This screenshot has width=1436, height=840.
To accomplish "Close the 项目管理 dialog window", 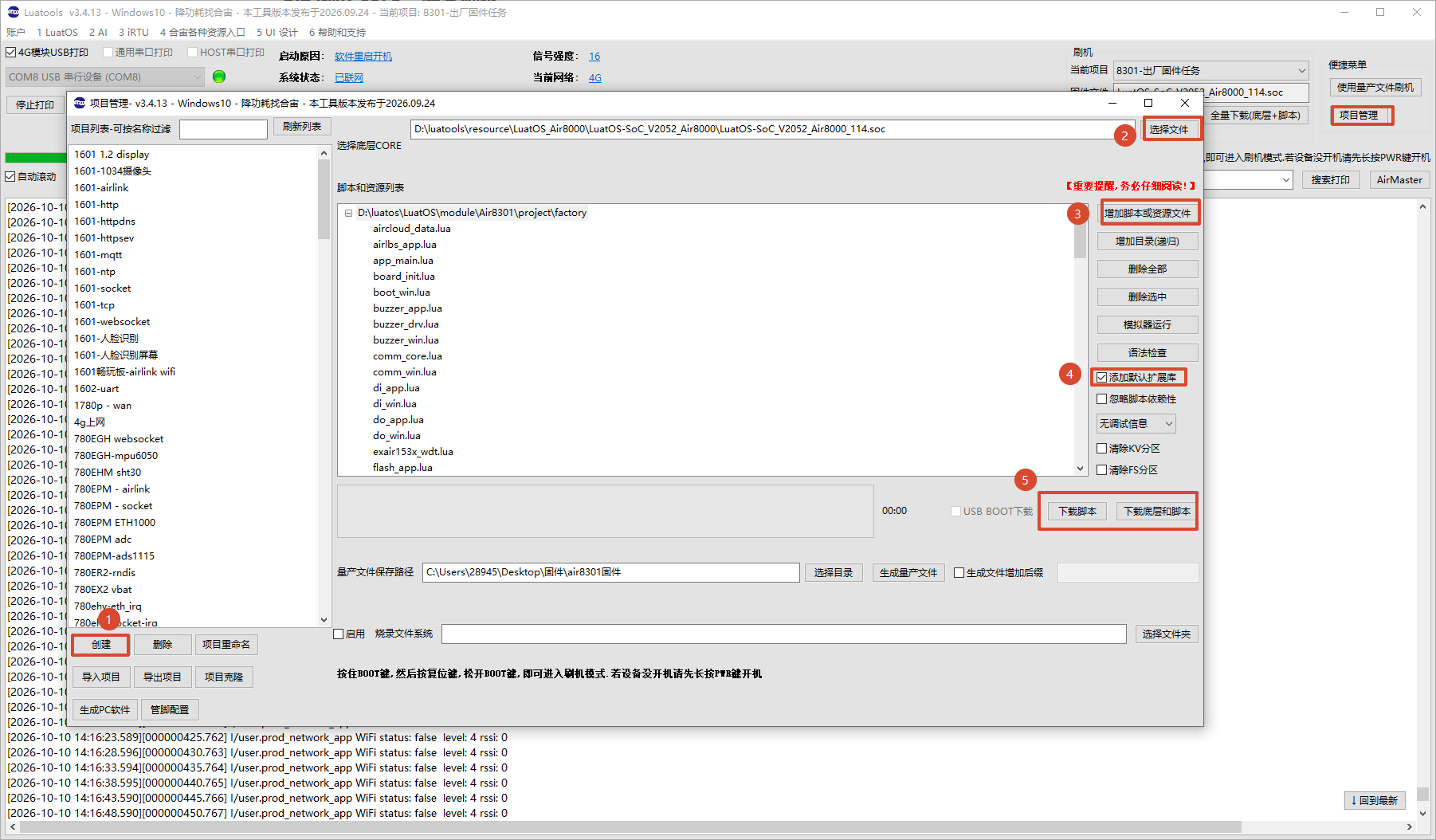I will pyautogui.click(x=1185, y=103).
